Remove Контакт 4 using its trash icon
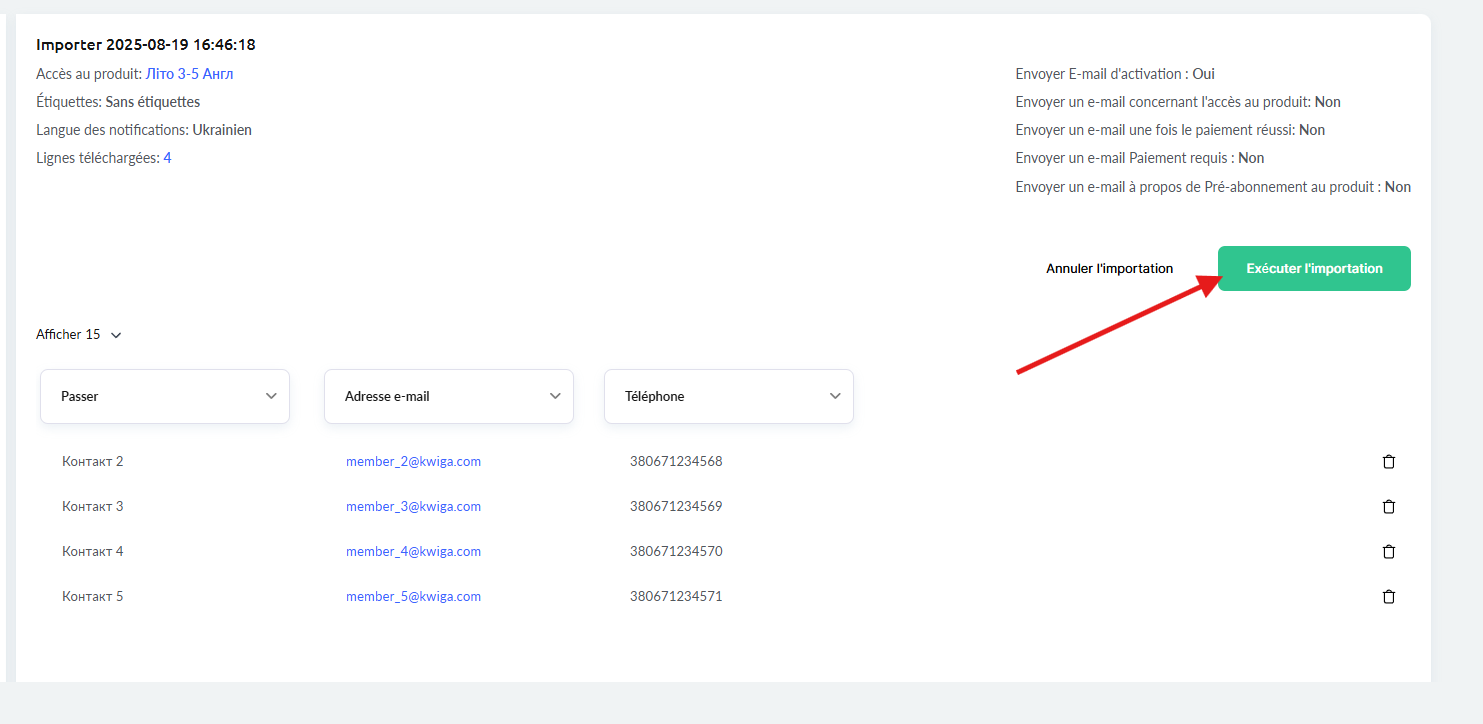 coord(1388,552)
